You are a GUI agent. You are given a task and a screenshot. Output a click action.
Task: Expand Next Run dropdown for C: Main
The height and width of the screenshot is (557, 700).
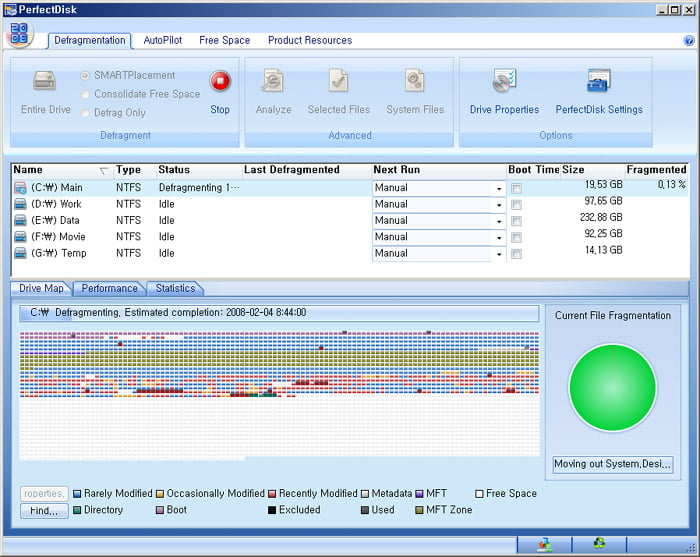pos(498,188)
